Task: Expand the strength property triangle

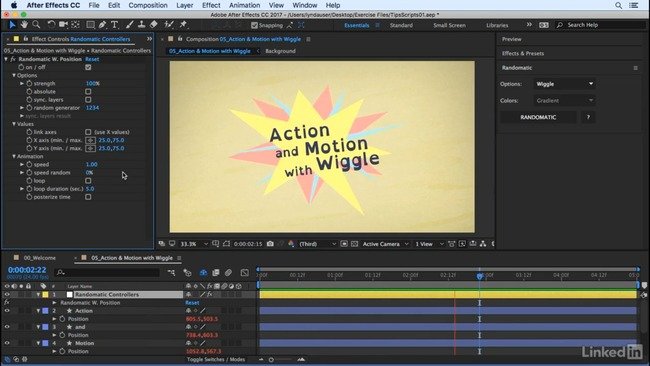Action: pos(22,83)
